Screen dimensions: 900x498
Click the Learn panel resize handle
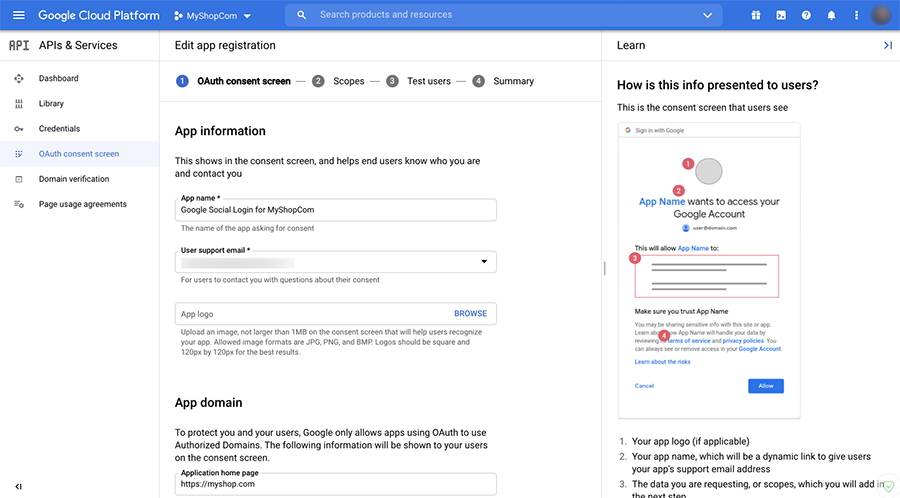pyautogui.click(x=604, y=268)
